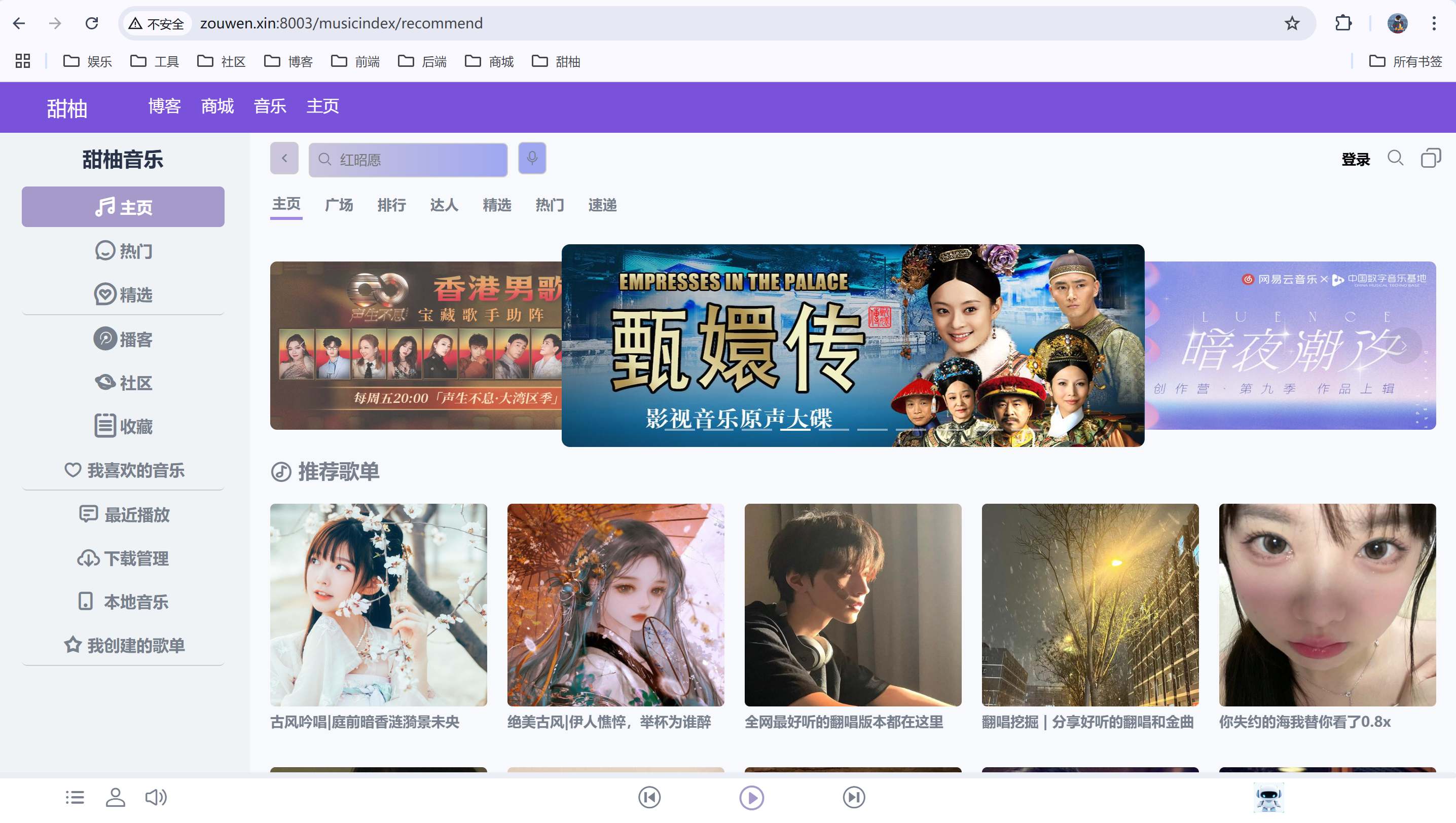This screenshot has height=823, width=1456.
Task: Open the playlist queue list icon
Action: (75, 797)
